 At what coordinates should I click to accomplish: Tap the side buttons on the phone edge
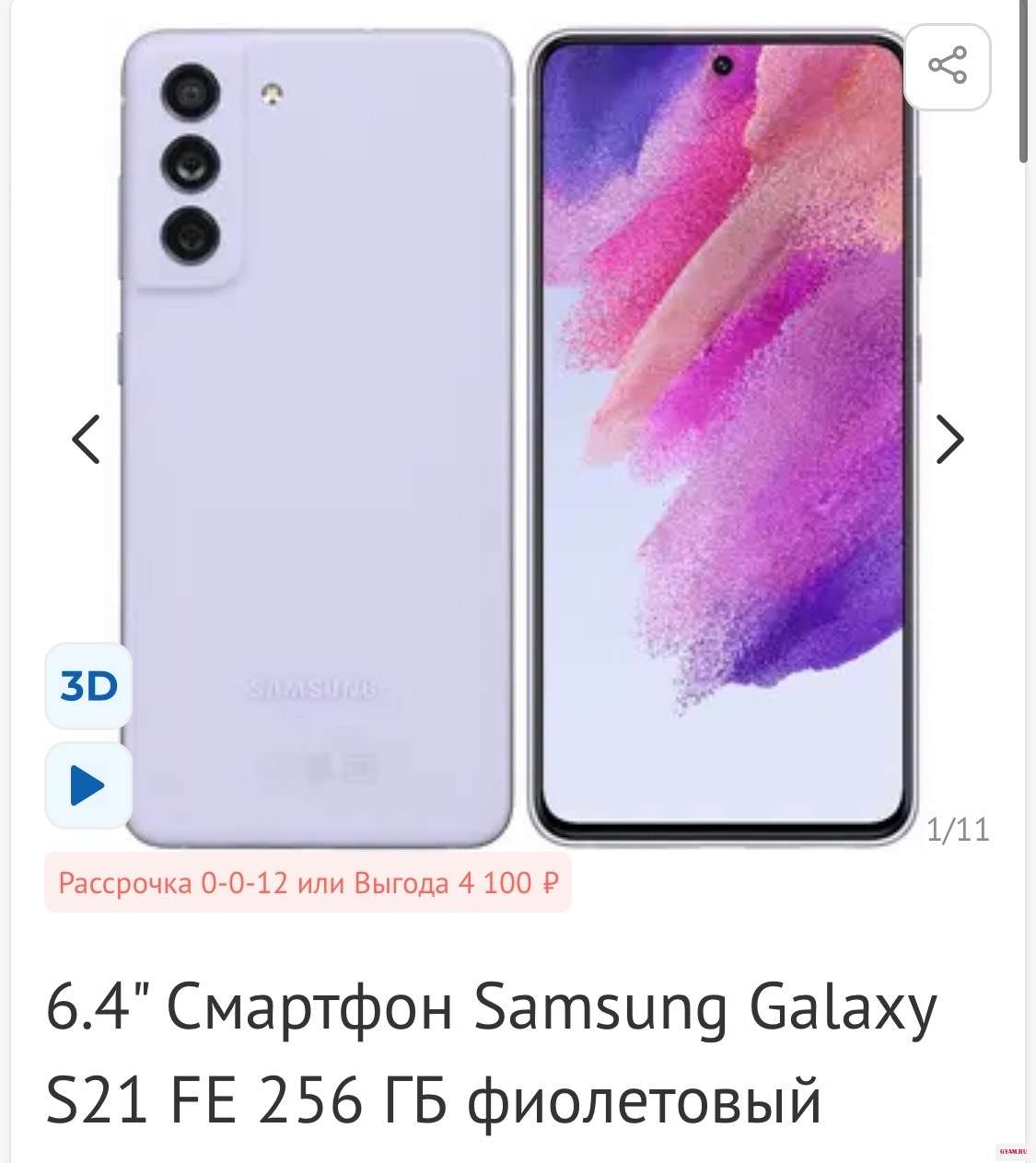coord(918,276)
